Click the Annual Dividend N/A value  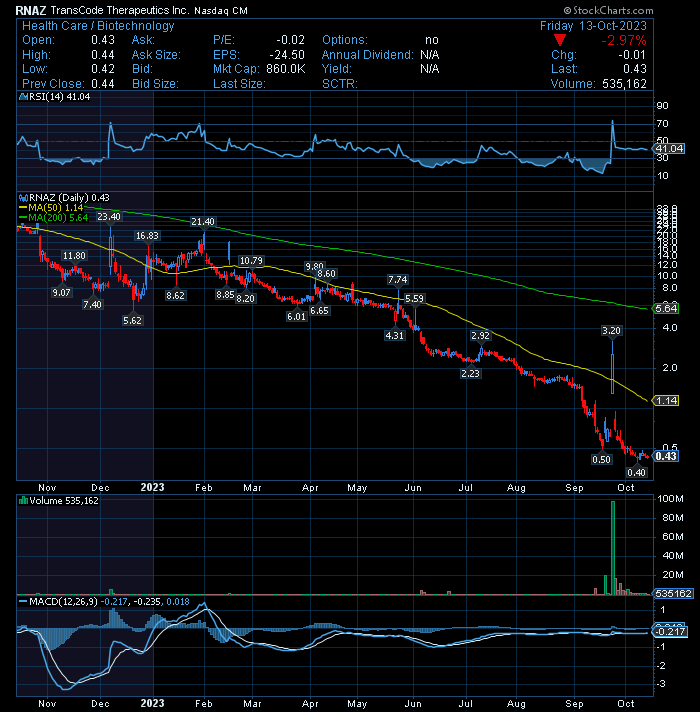coord(429,55)
